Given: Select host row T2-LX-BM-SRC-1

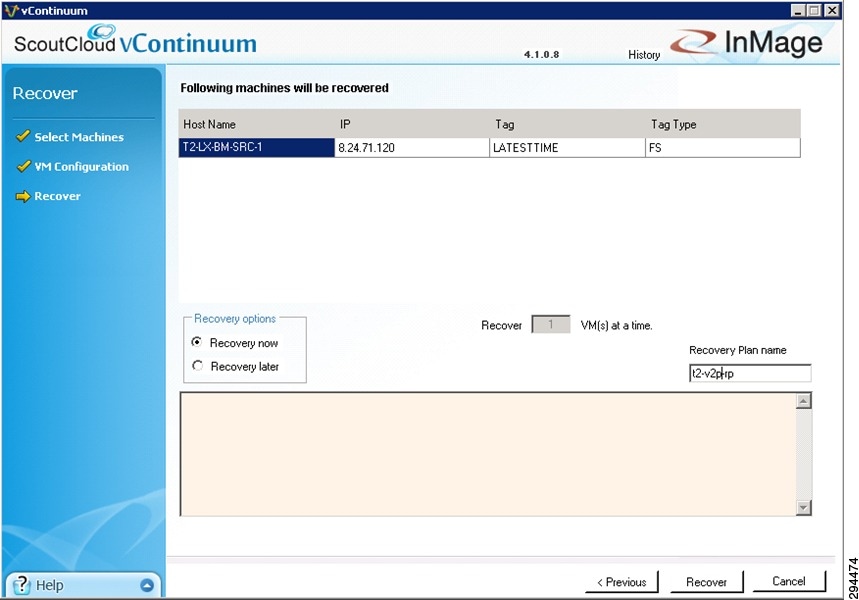Looking at the screenshot, I should (x=256, y=147).
